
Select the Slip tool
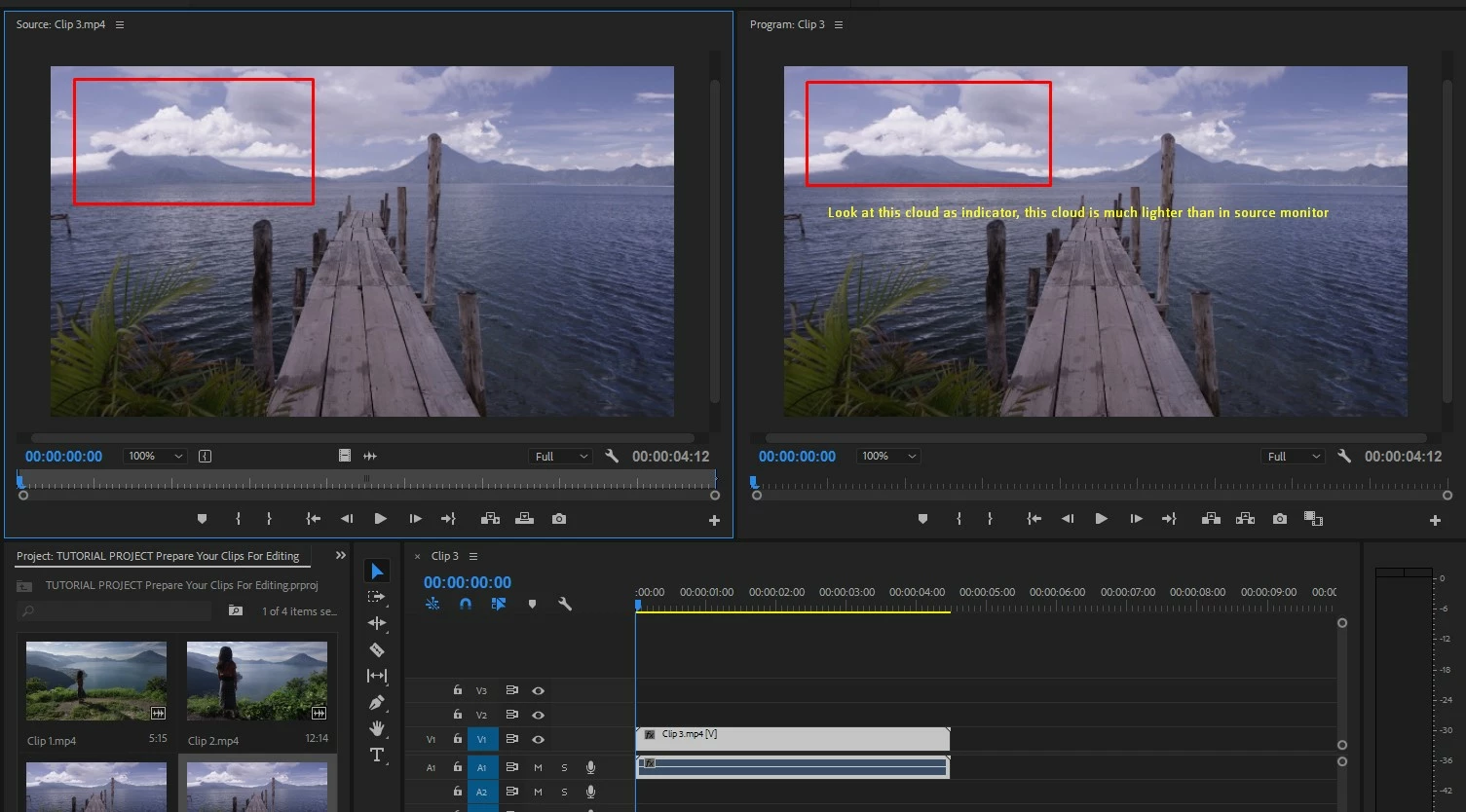coord(377,676)
